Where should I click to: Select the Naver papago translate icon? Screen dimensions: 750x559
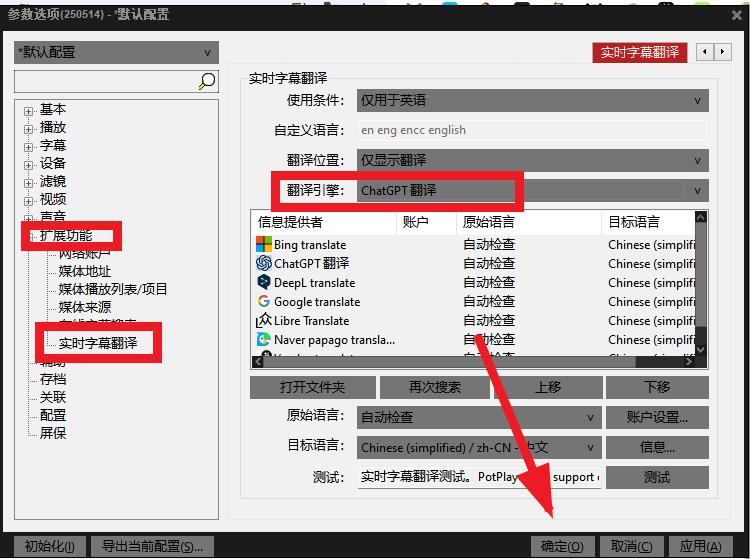(264, 340)
